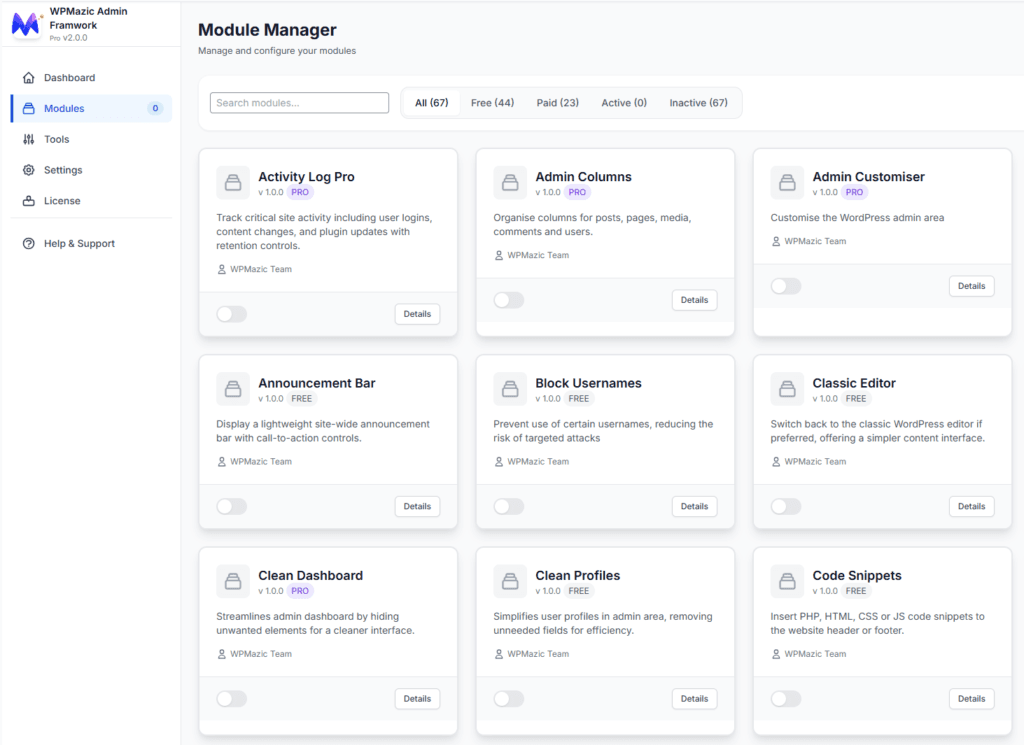View Details of Admin Columns
This screenshot has height=745, width=1024.
694,300
